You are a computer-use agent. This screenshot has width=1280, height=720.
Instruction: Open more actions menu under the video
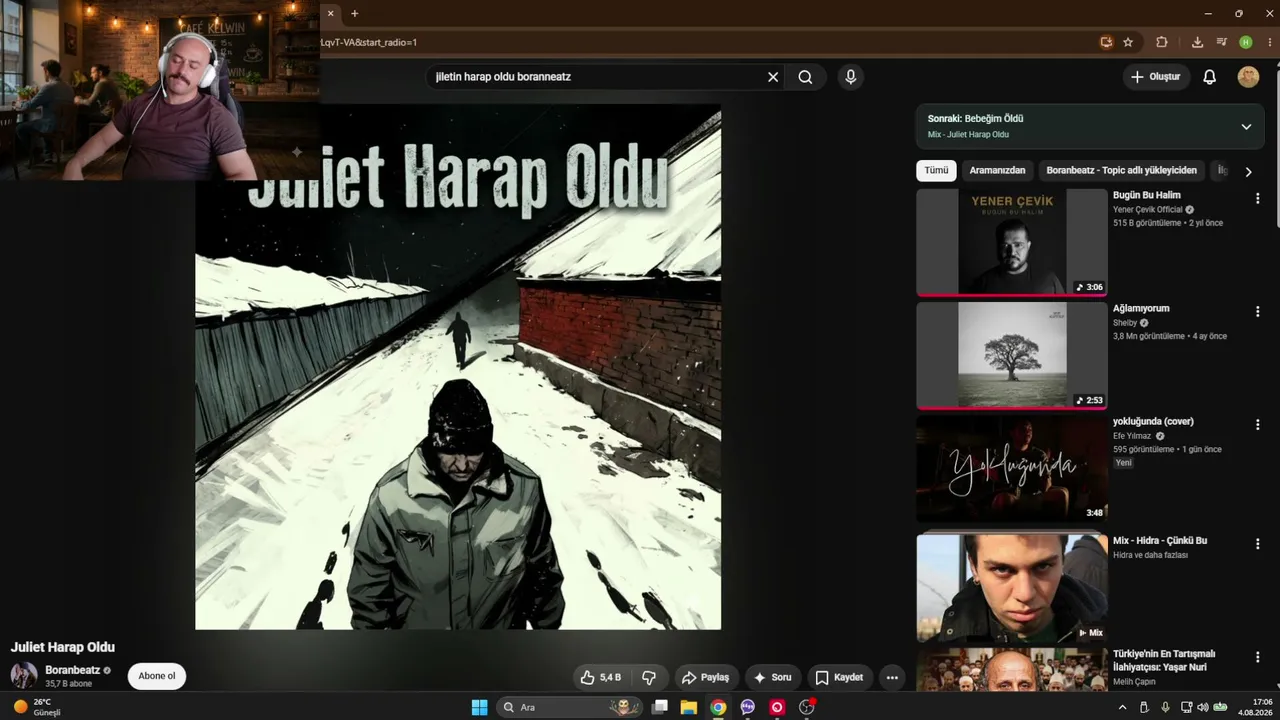point(892,677)
